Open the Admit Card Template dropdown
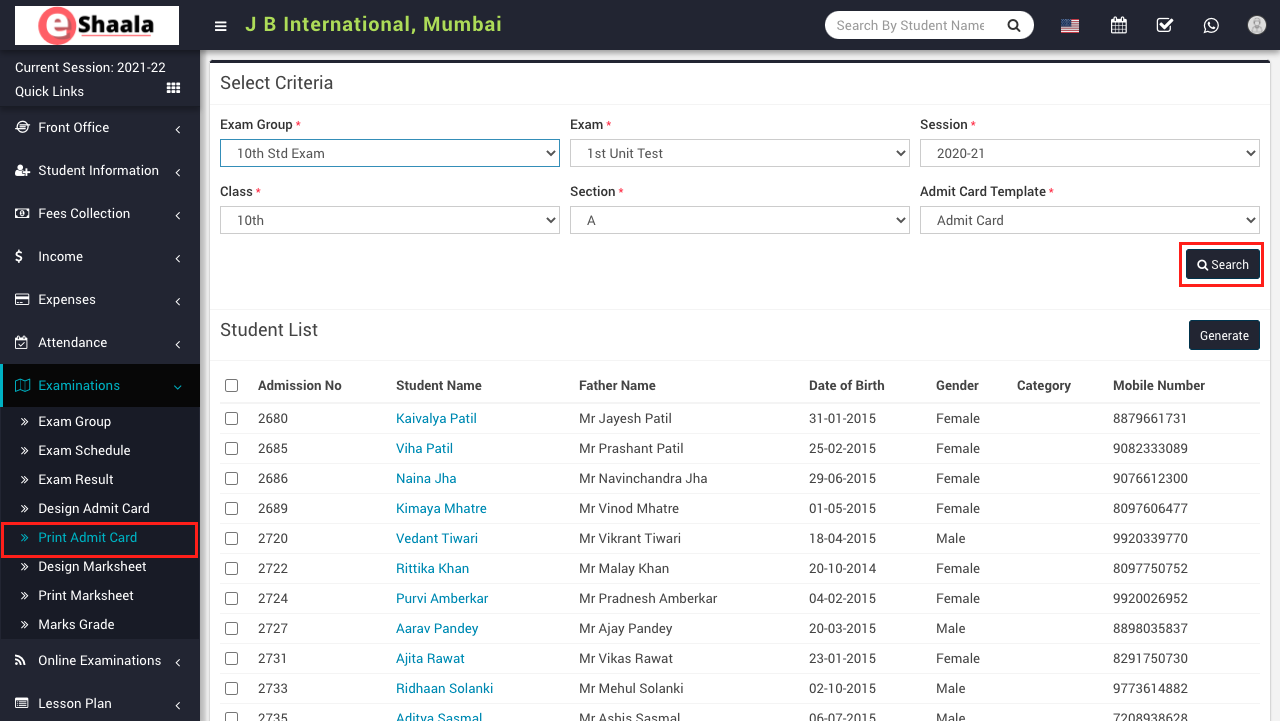Viewport: 1280px width, 721px height. [x=1089, y=220]
